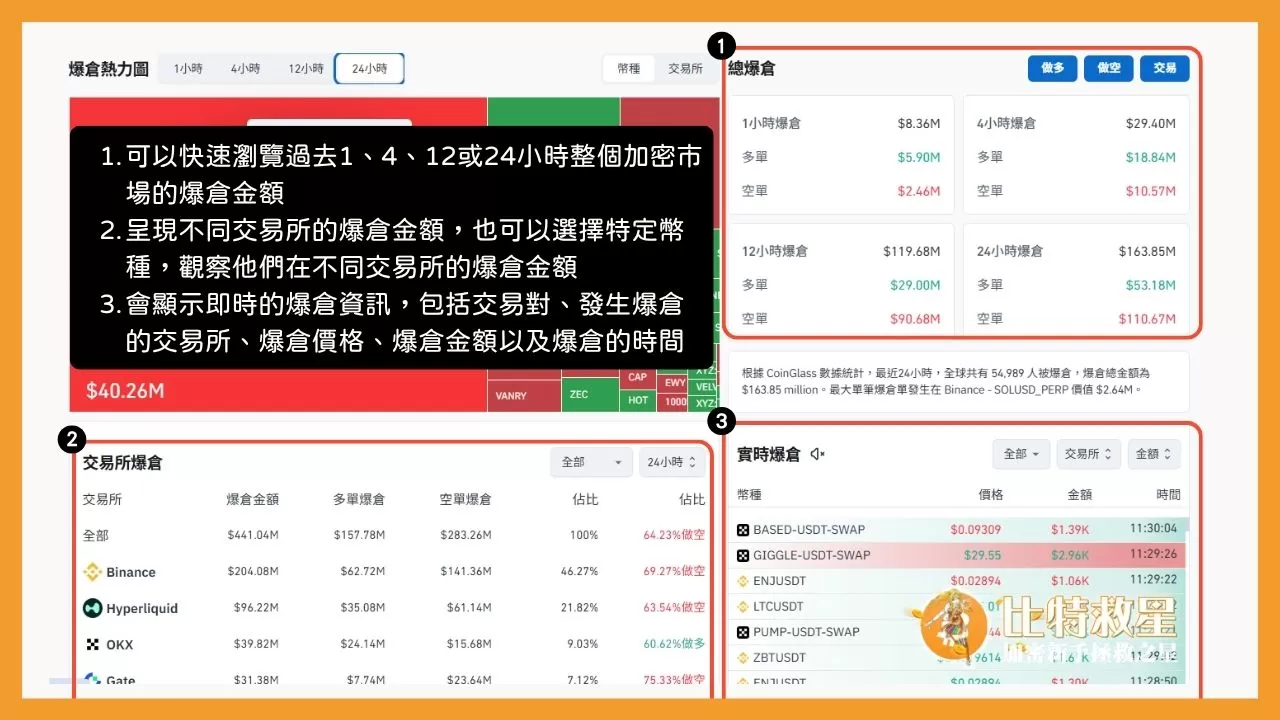Click the 全部 row in exchange table
Viewport: 1280px width, 720px height.
394,535
